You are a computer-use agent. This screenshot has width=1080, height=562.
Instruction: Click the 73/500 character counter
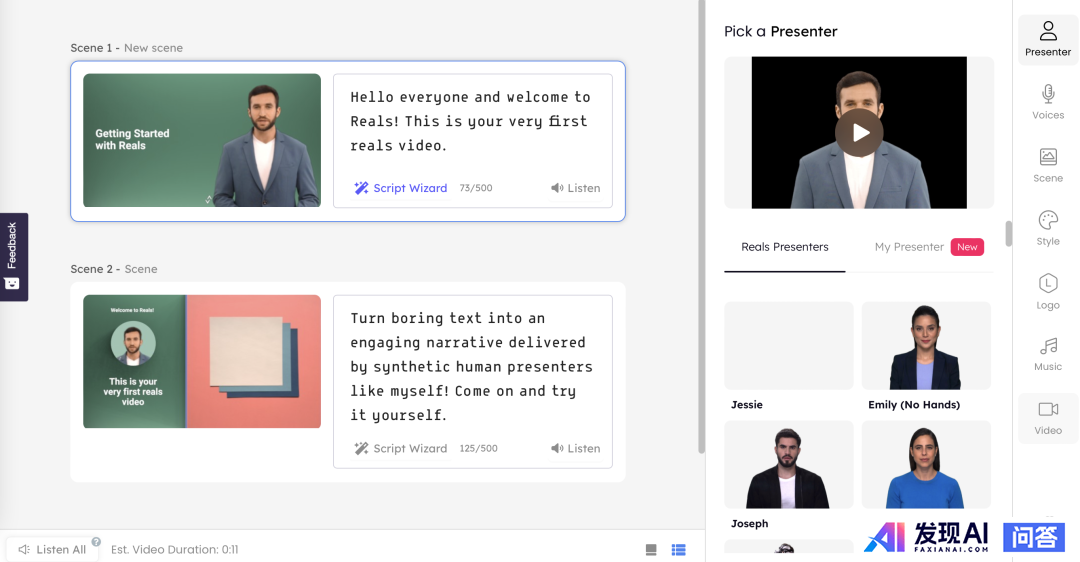[x=476, y=188]
